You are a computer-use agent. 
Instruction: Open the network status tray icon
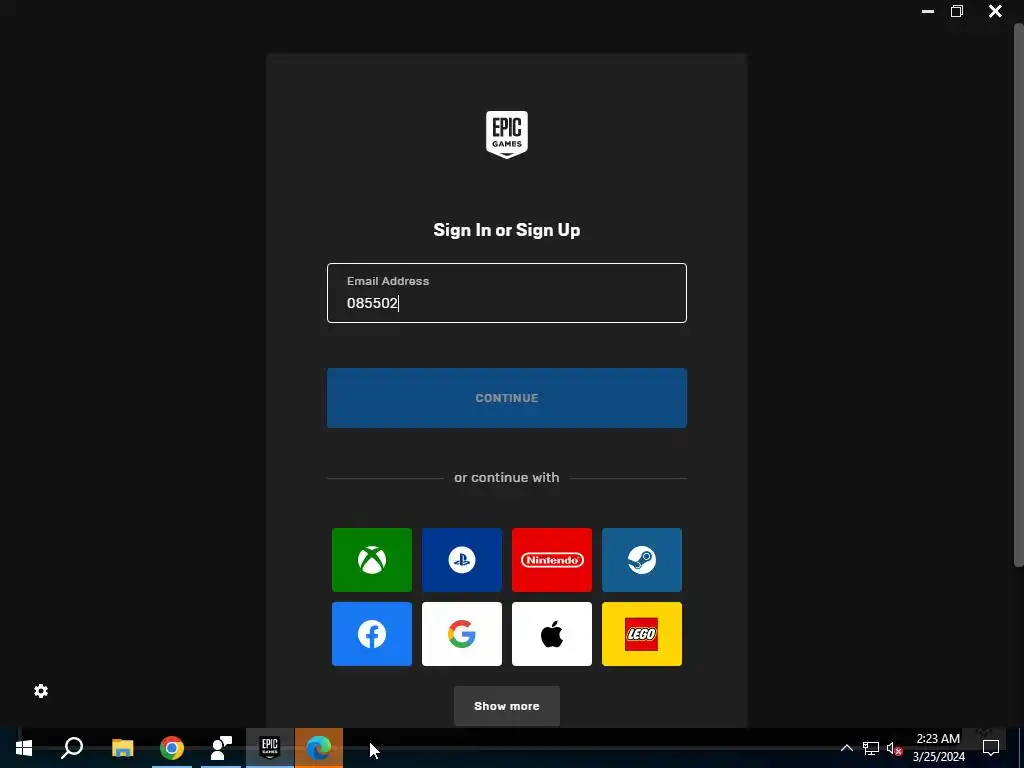pyautogui.click(x=871, y=748)
